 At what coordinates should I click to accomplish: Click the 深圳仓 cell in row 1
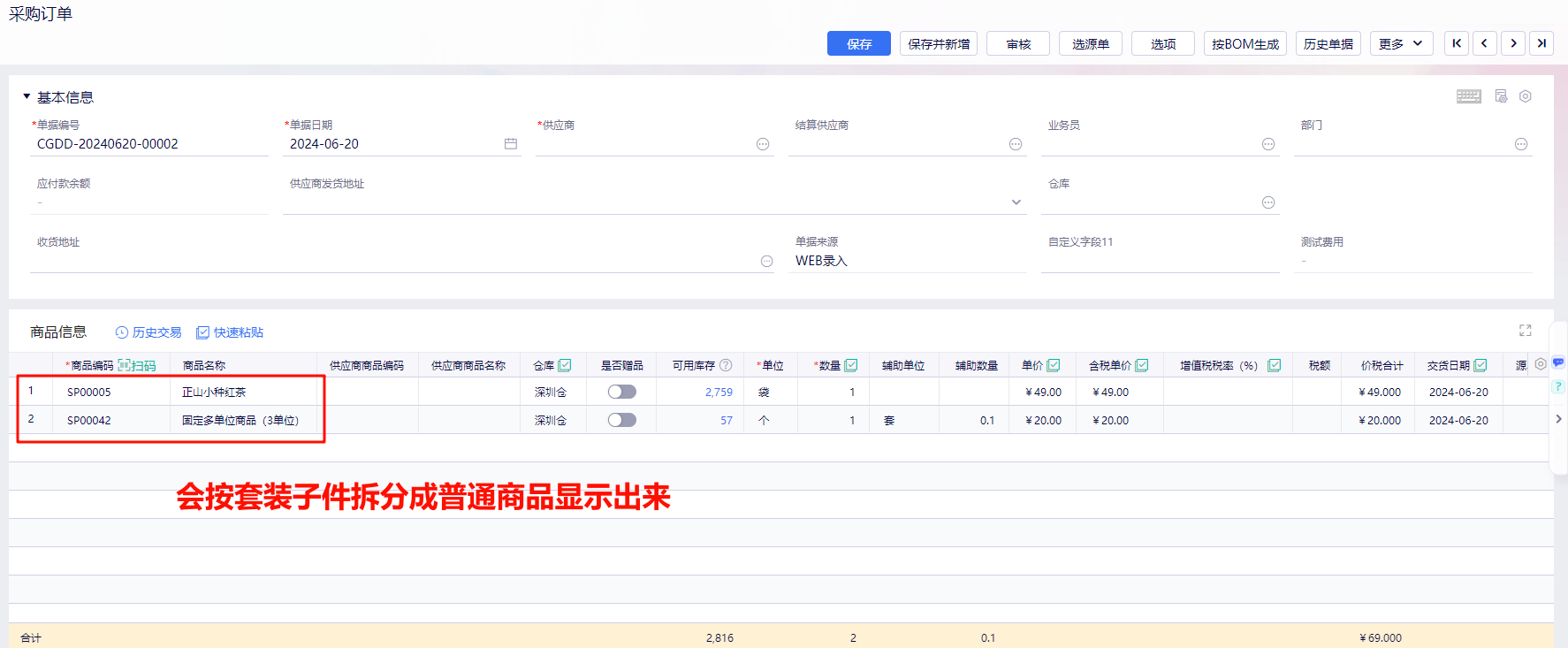click(x=552, y=392)
